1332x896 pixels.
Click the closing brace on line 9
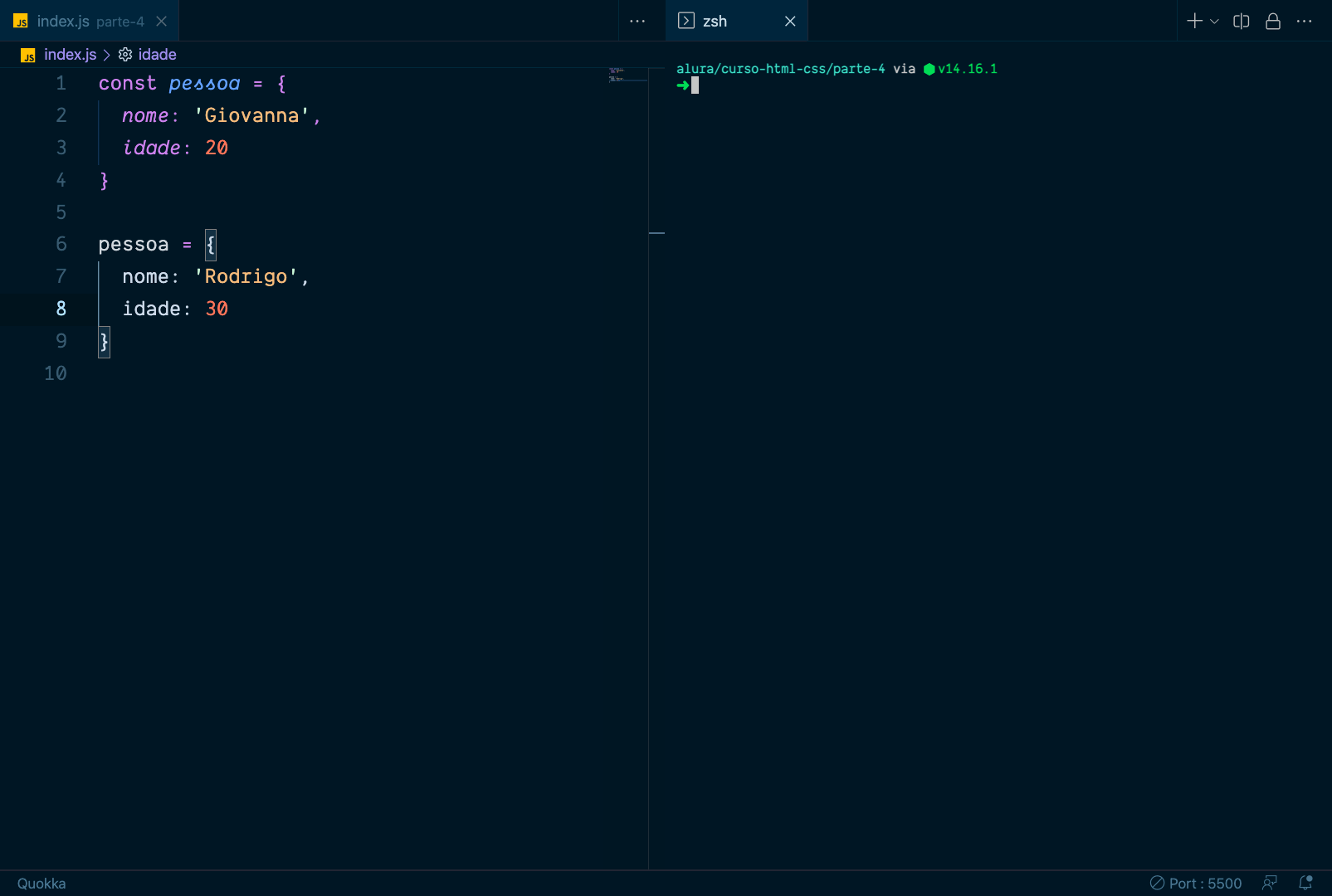pos(104,342)
